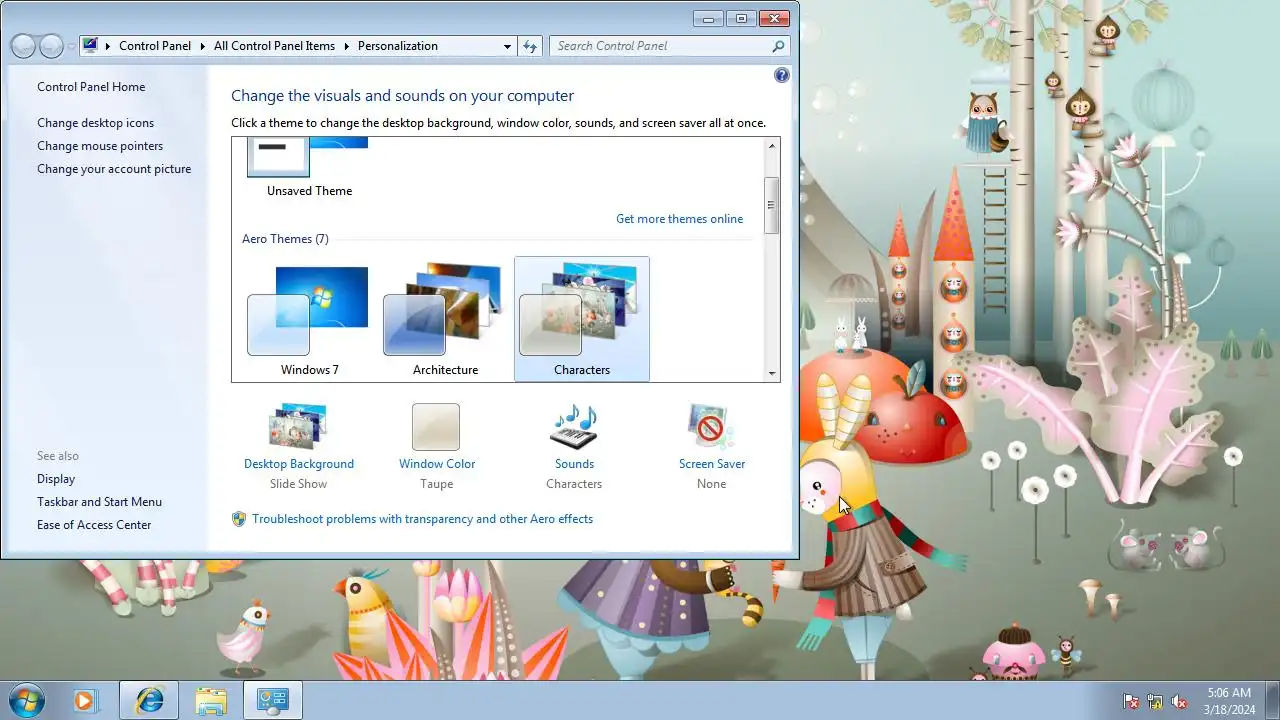This screenshot has width=1280, height=720.
Task: Select the Windows 7 theme
Action: pos(309,319)
